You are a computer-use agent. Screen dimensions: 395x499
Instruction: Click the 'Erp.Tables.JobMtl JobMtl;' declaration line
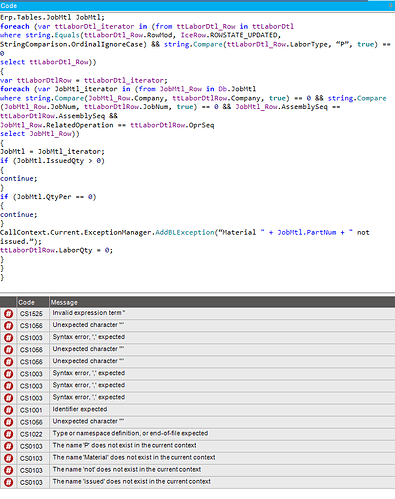click(52, 17)
